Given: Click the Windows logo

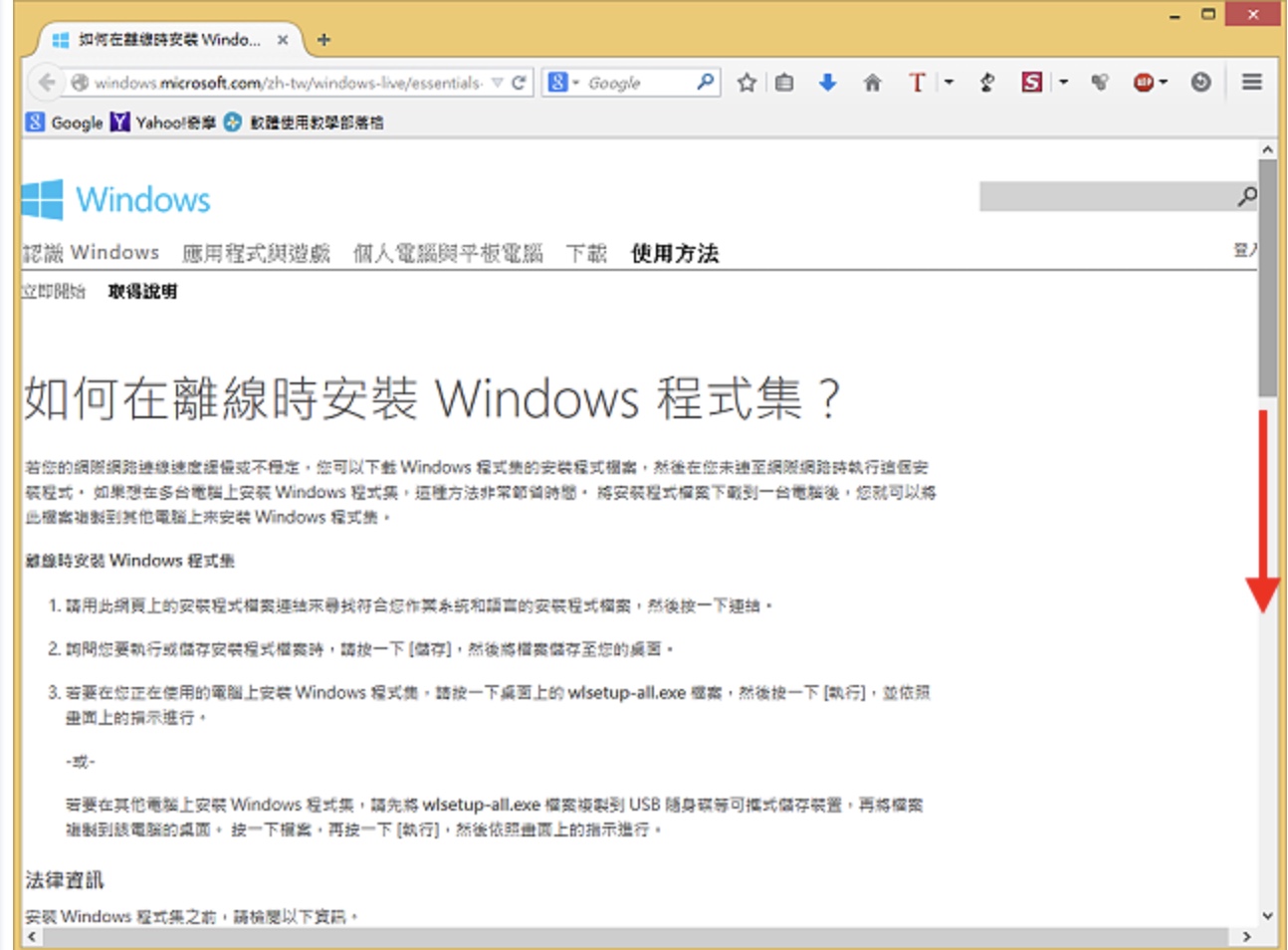Looking at the screenshot, I should pos(116,199).
